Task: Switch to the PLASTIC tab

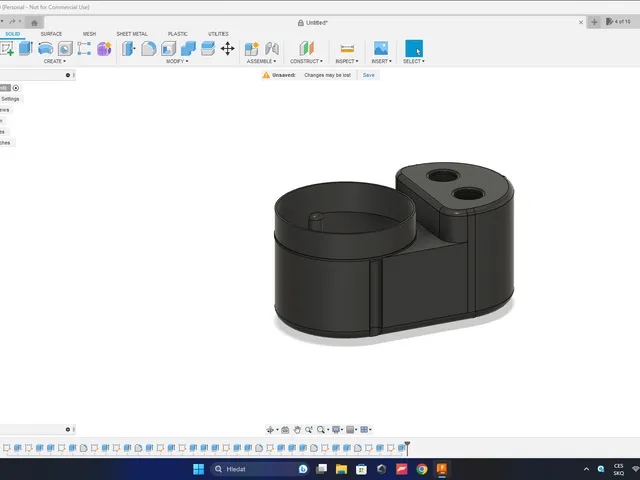Action: coord(178,34)
